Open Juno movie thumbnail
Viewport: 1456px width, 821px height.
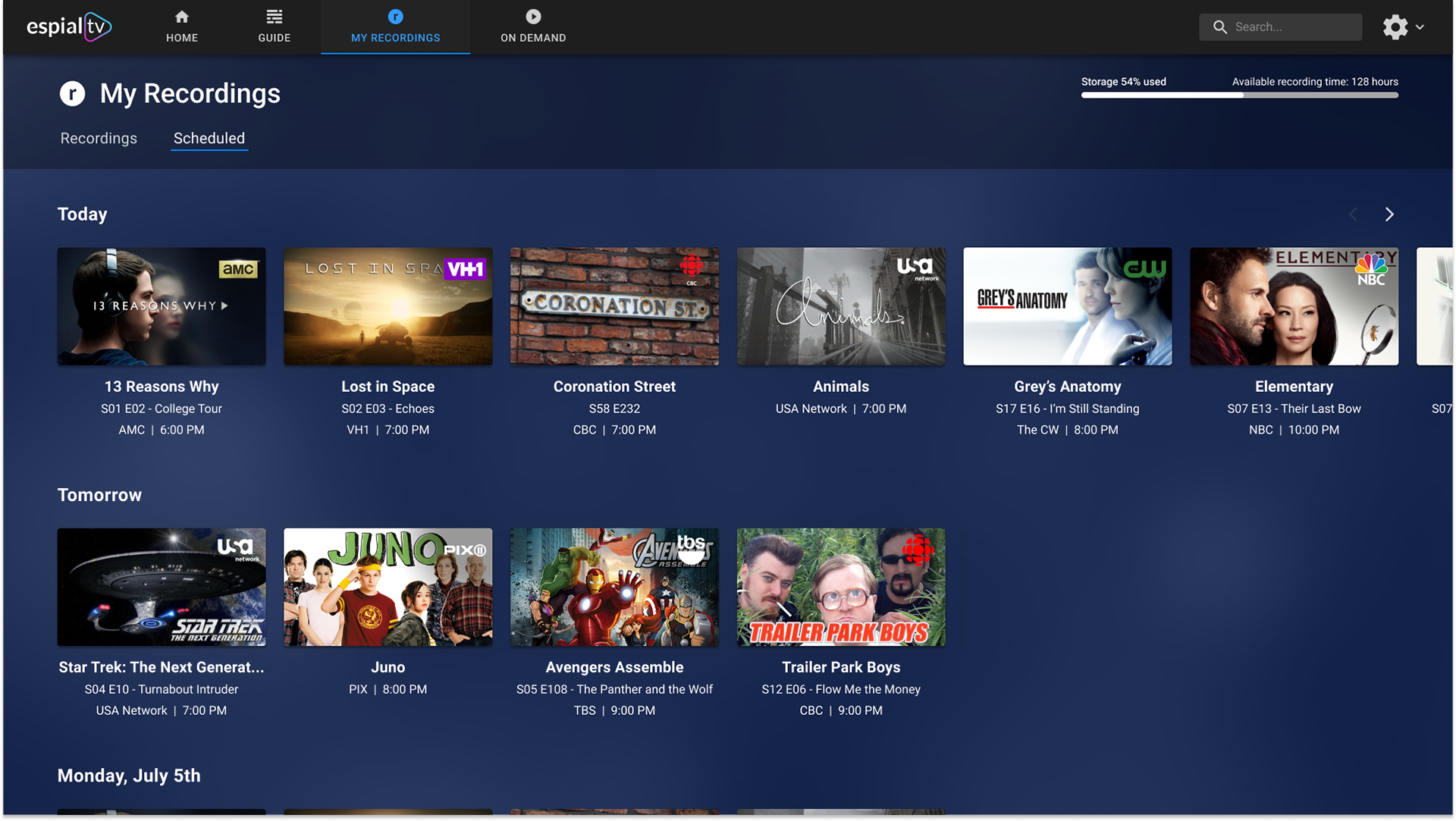click(388, 588)
